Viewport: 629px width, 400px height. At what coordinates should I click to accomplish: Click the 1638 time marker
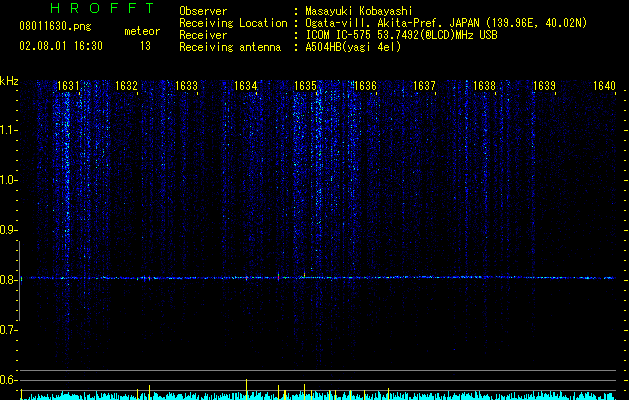485,86
